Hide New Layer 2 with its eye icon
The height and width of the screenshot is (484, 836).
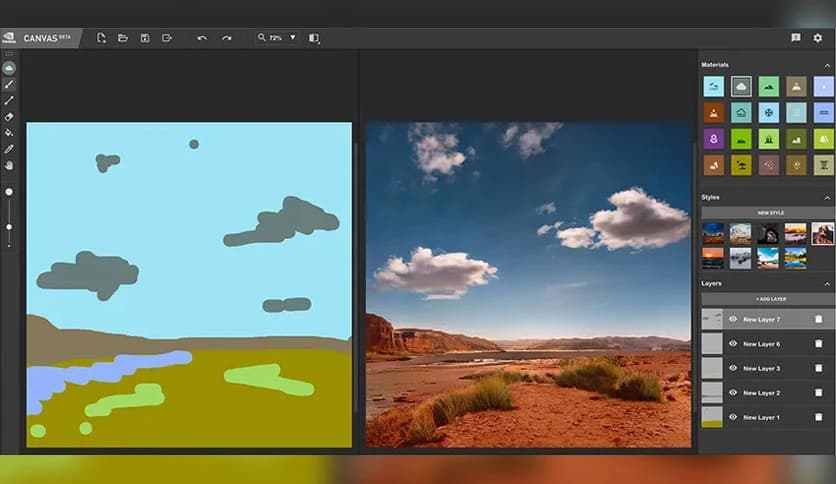click(733, 393)
